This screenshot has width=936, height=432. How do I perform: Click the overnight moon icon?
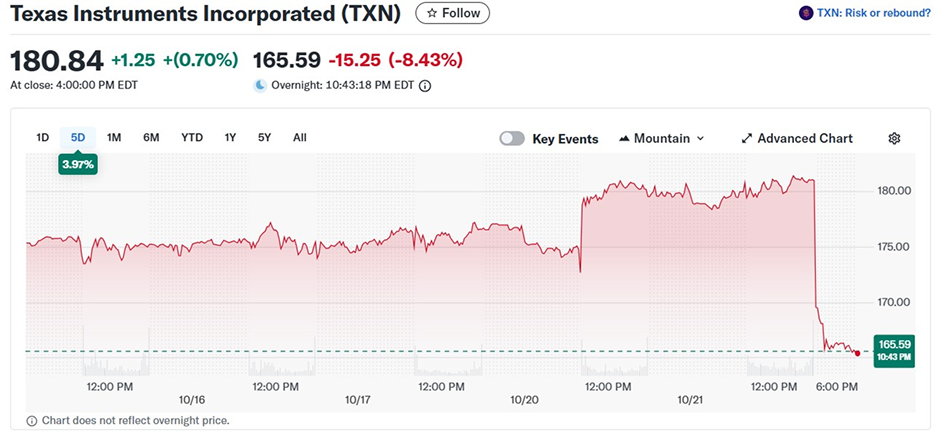pyautogui.click(x=261, y=86)
